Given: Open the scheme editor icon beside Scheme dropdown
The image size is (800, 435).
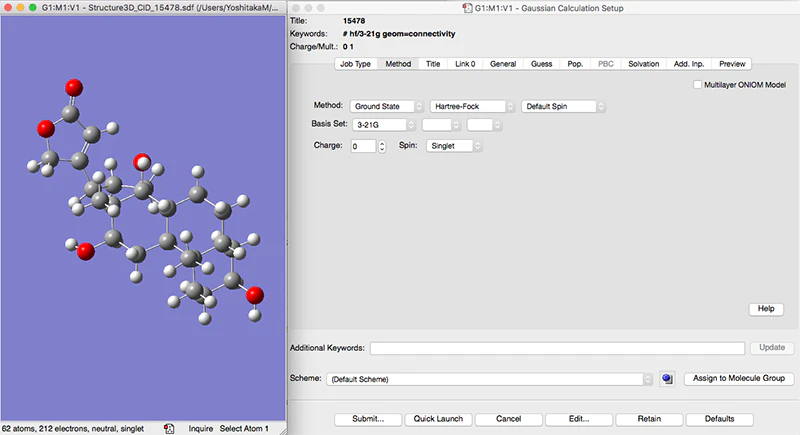Looking at the screenshot, I should pos(667,379).
